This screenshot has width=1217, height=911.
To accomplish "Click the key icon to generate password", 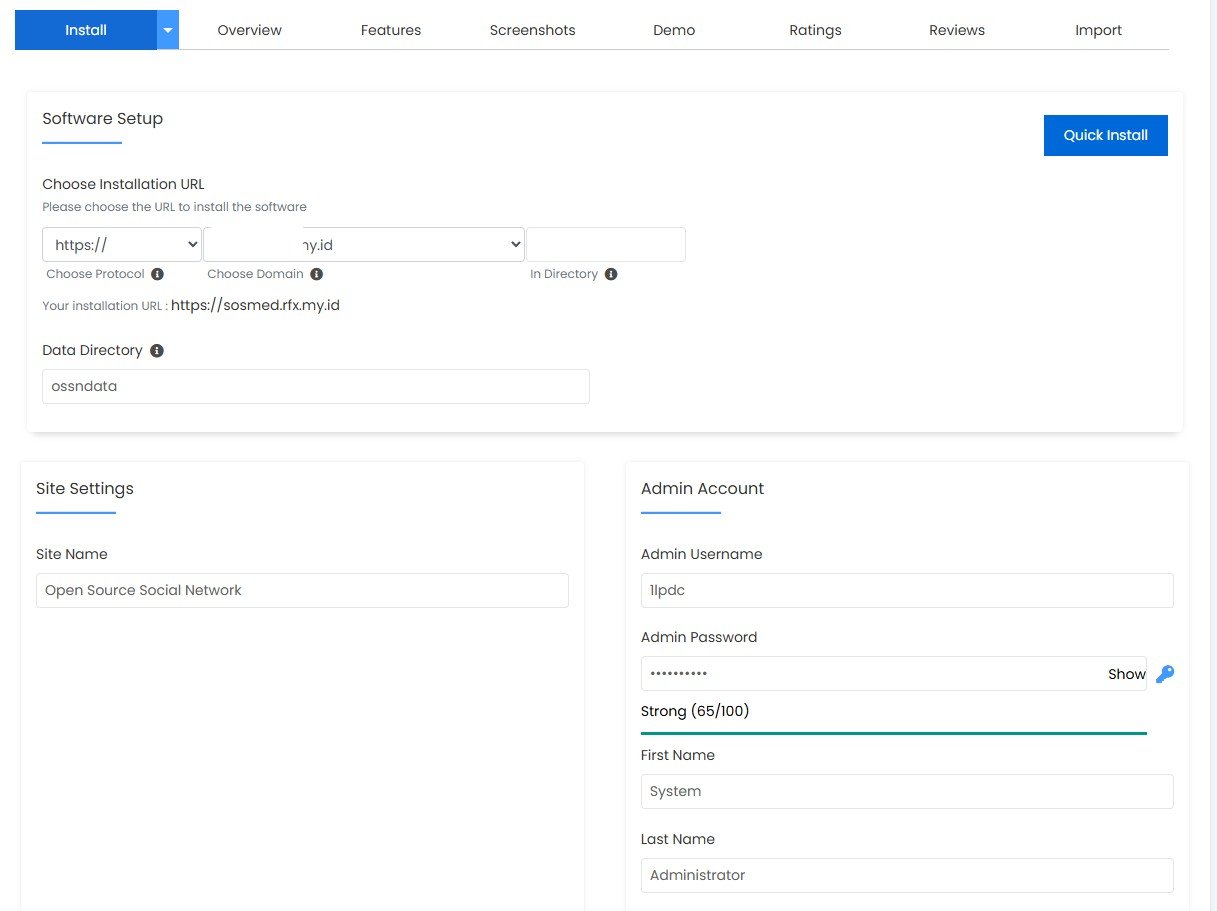I will click(1164, 674).
